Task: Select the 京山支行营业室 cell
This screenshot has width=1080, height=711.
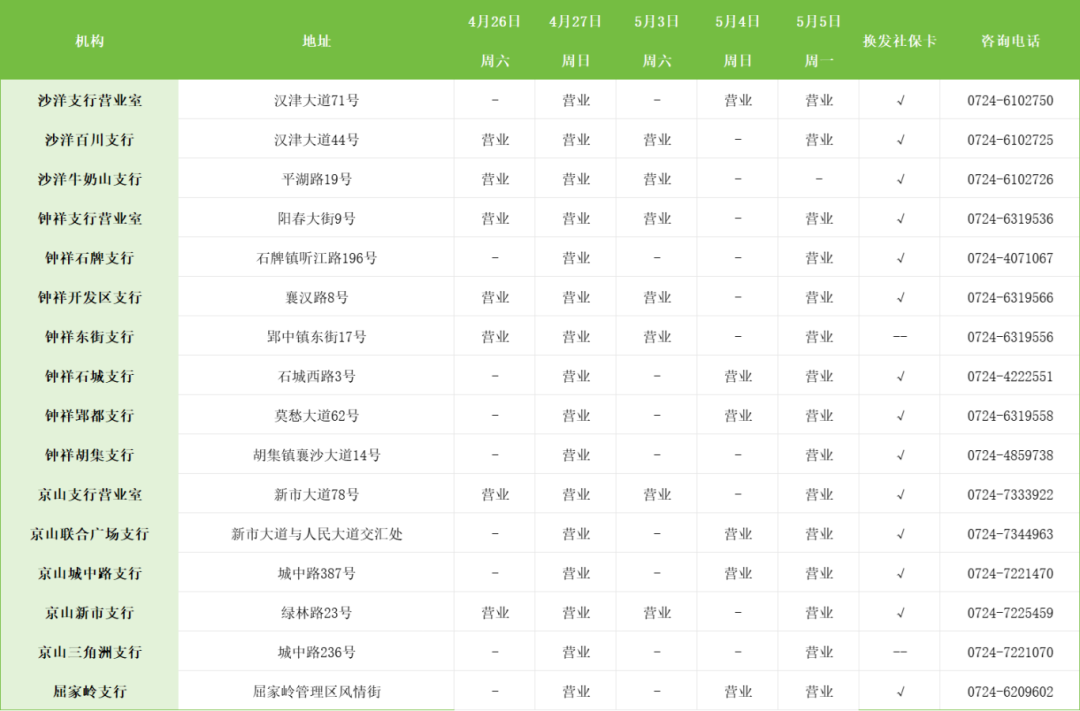Action: (90, 494)
